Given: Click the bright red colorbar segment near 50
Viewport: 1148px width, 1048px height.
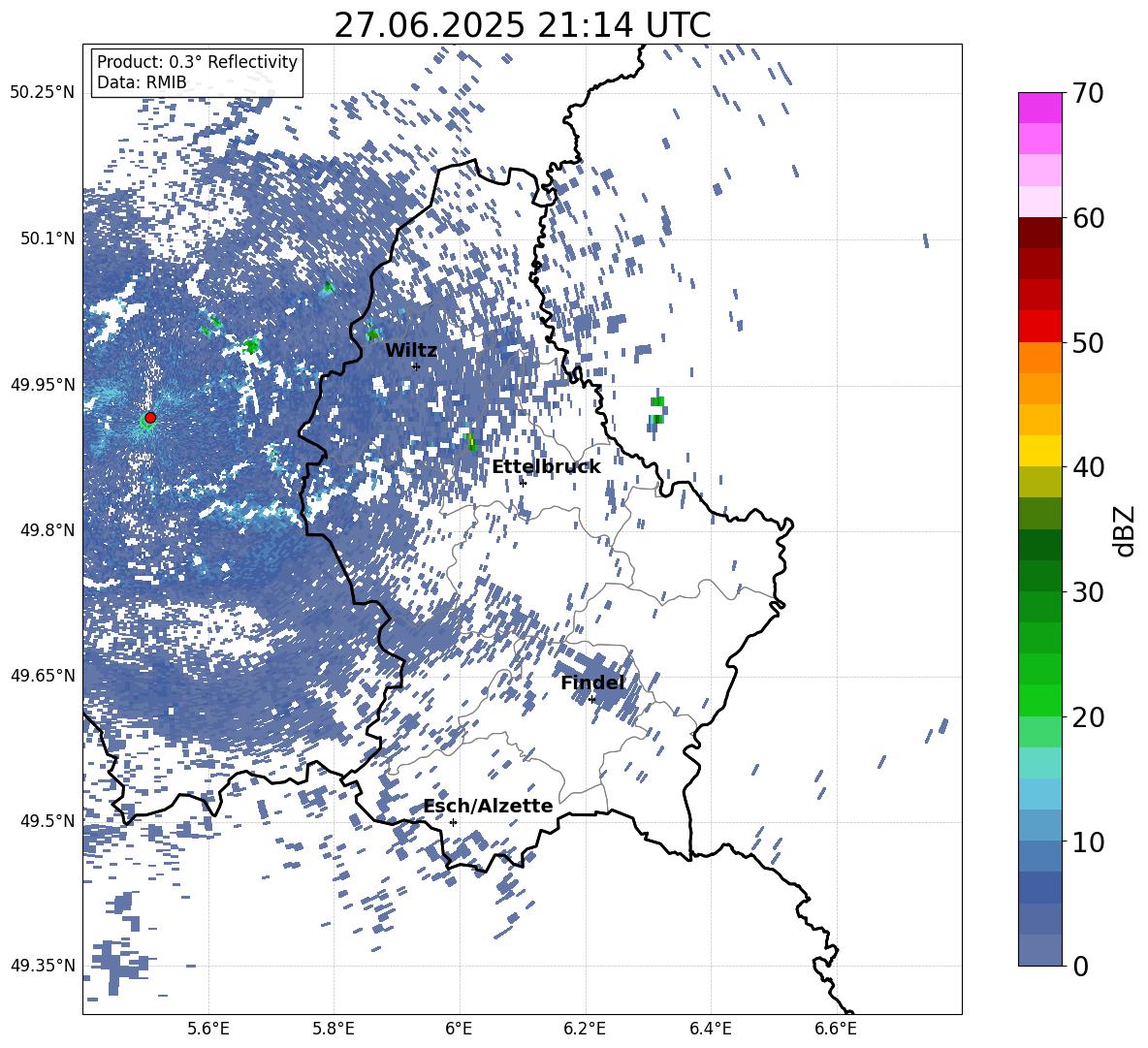Looking at the screenshot, I should (x=1040, y=327).
